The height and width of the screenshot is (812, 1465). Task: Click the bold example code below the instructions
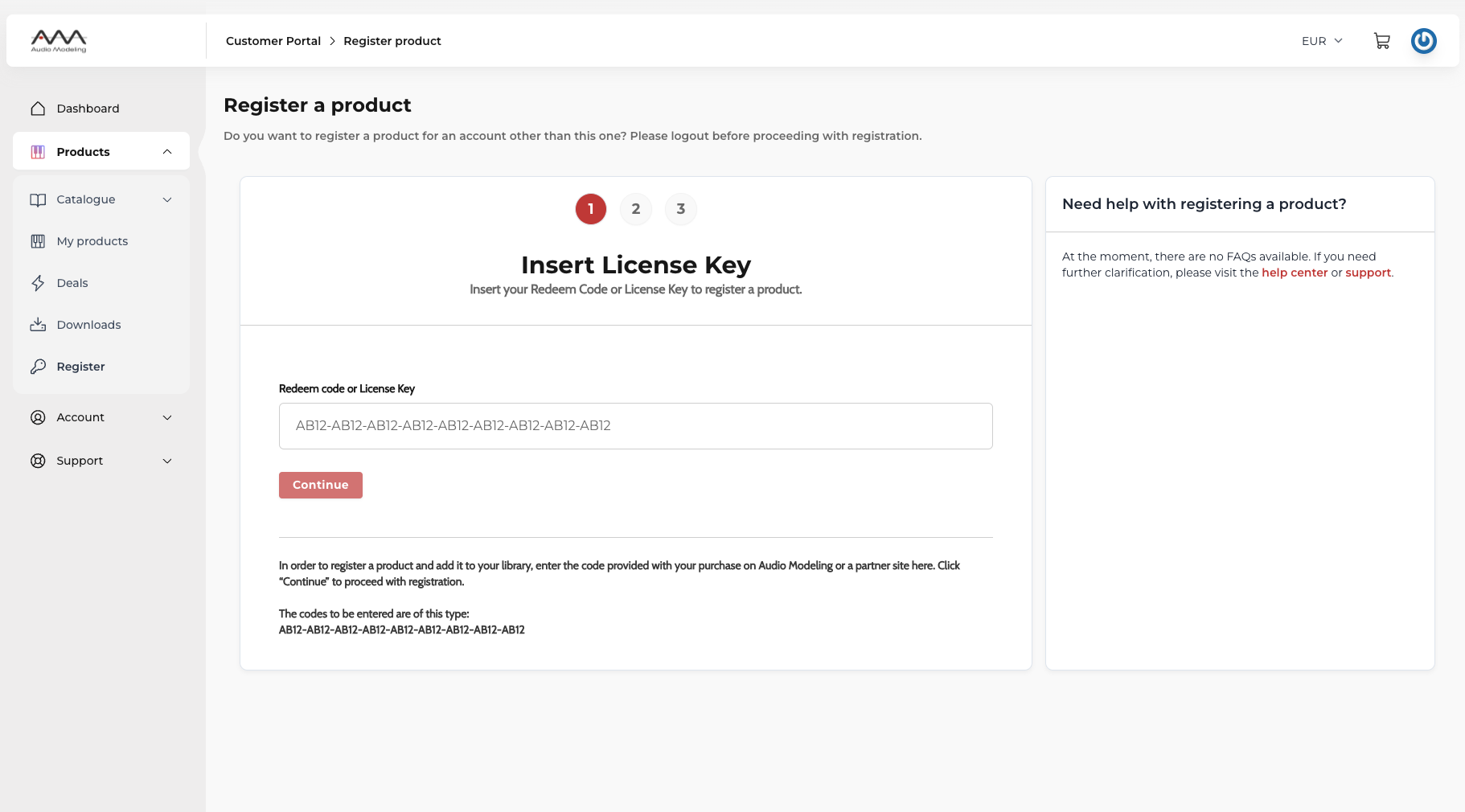[402, 630]
